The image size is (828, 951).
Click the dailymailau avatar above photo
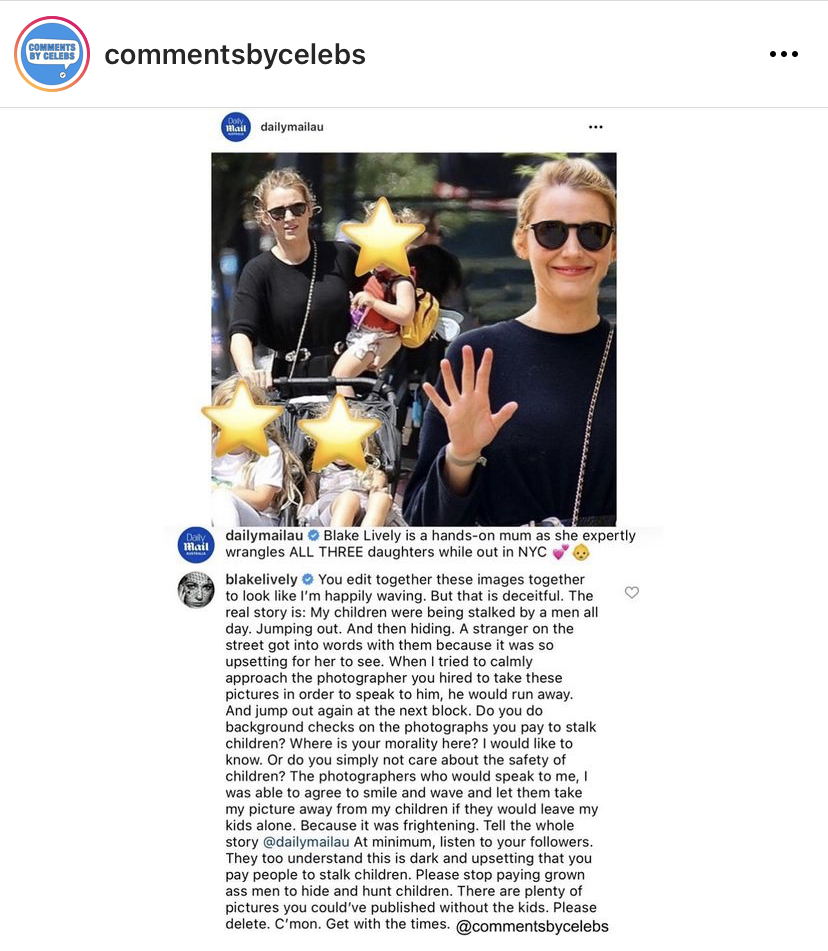[x=236, y=127]
